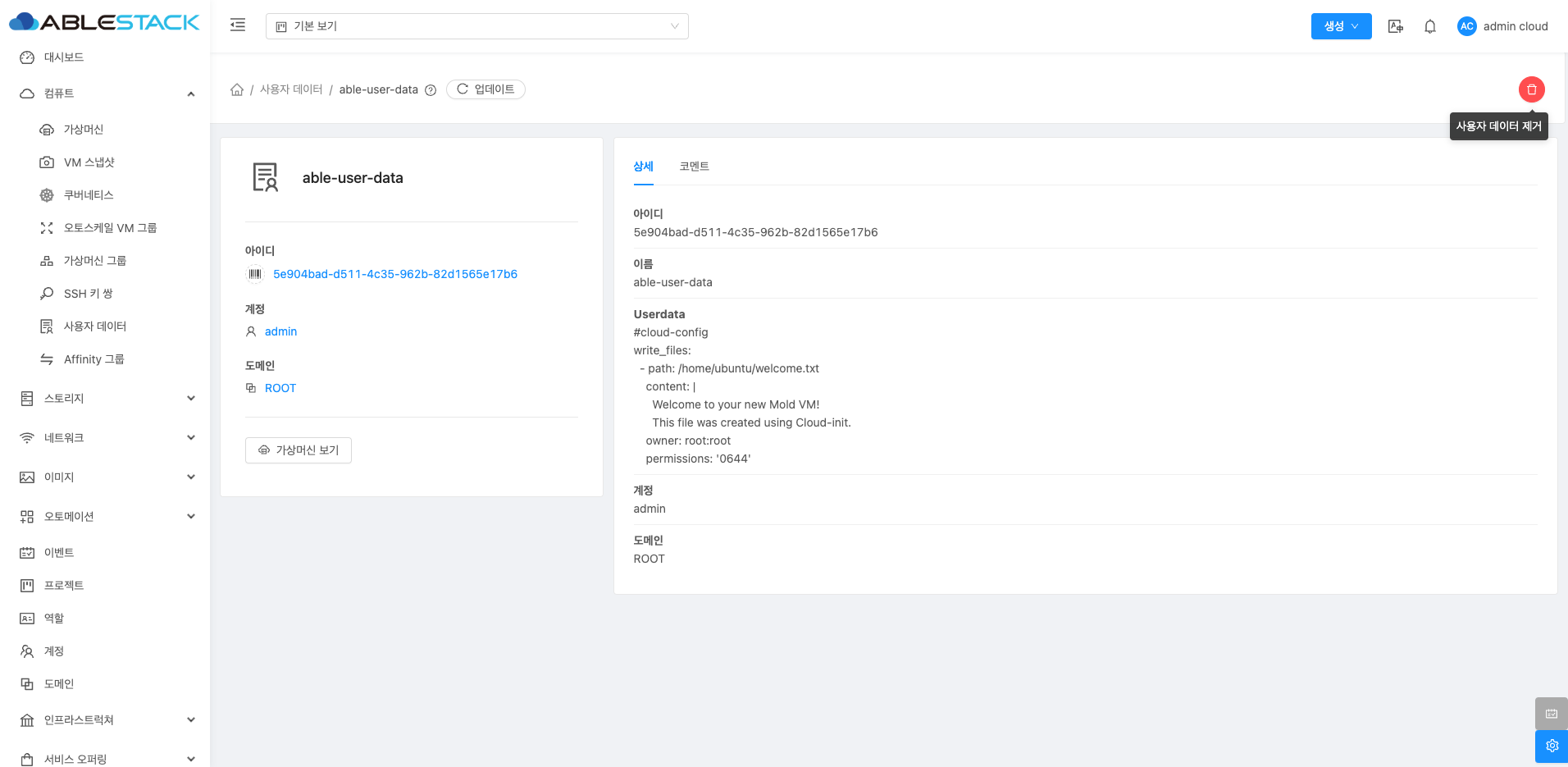Open the calendar icon above settings gear
Screen dimensions: 1568x767
1552,714
